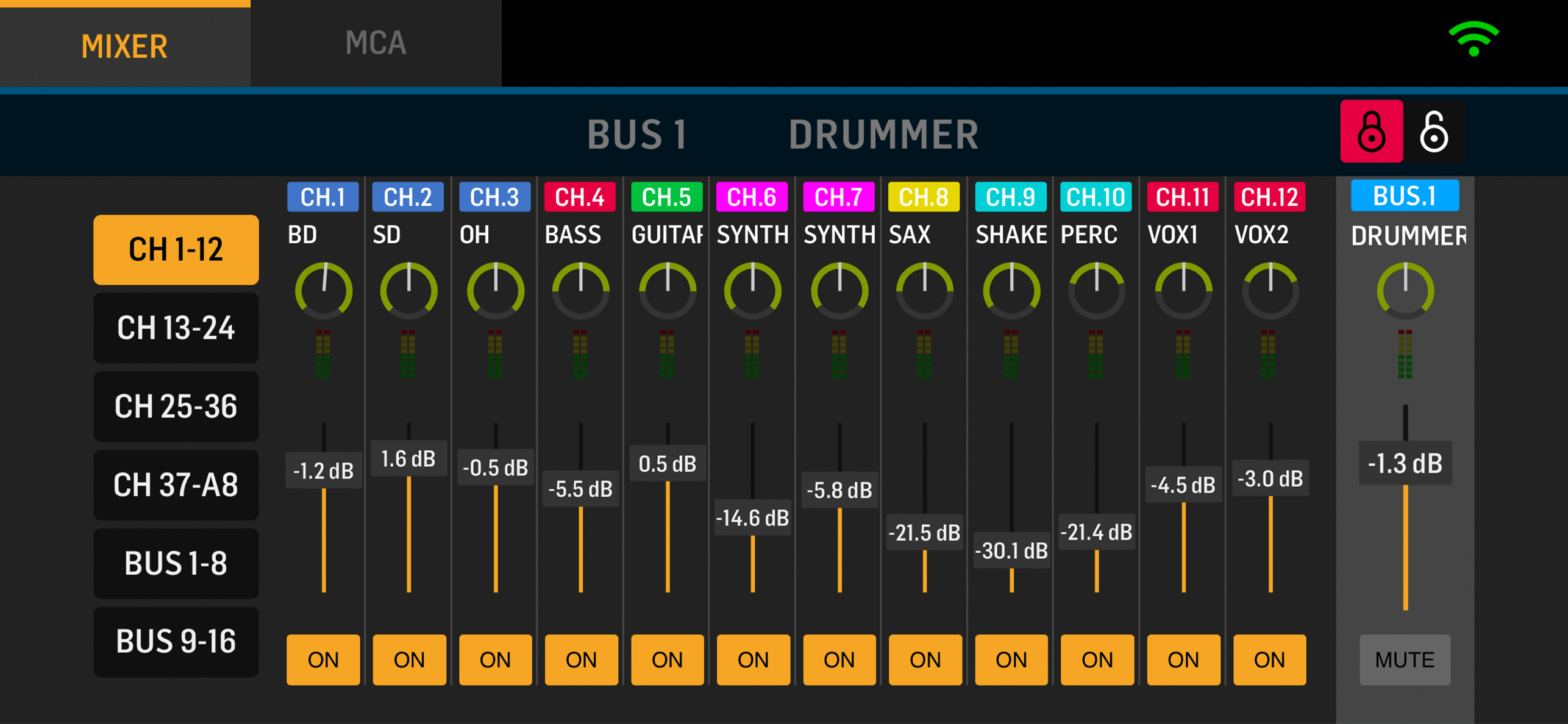This screenshot has height=724, width=1568.
Task: Click the VOX2 channel pan knob
Action: (x=1270, y=291)
